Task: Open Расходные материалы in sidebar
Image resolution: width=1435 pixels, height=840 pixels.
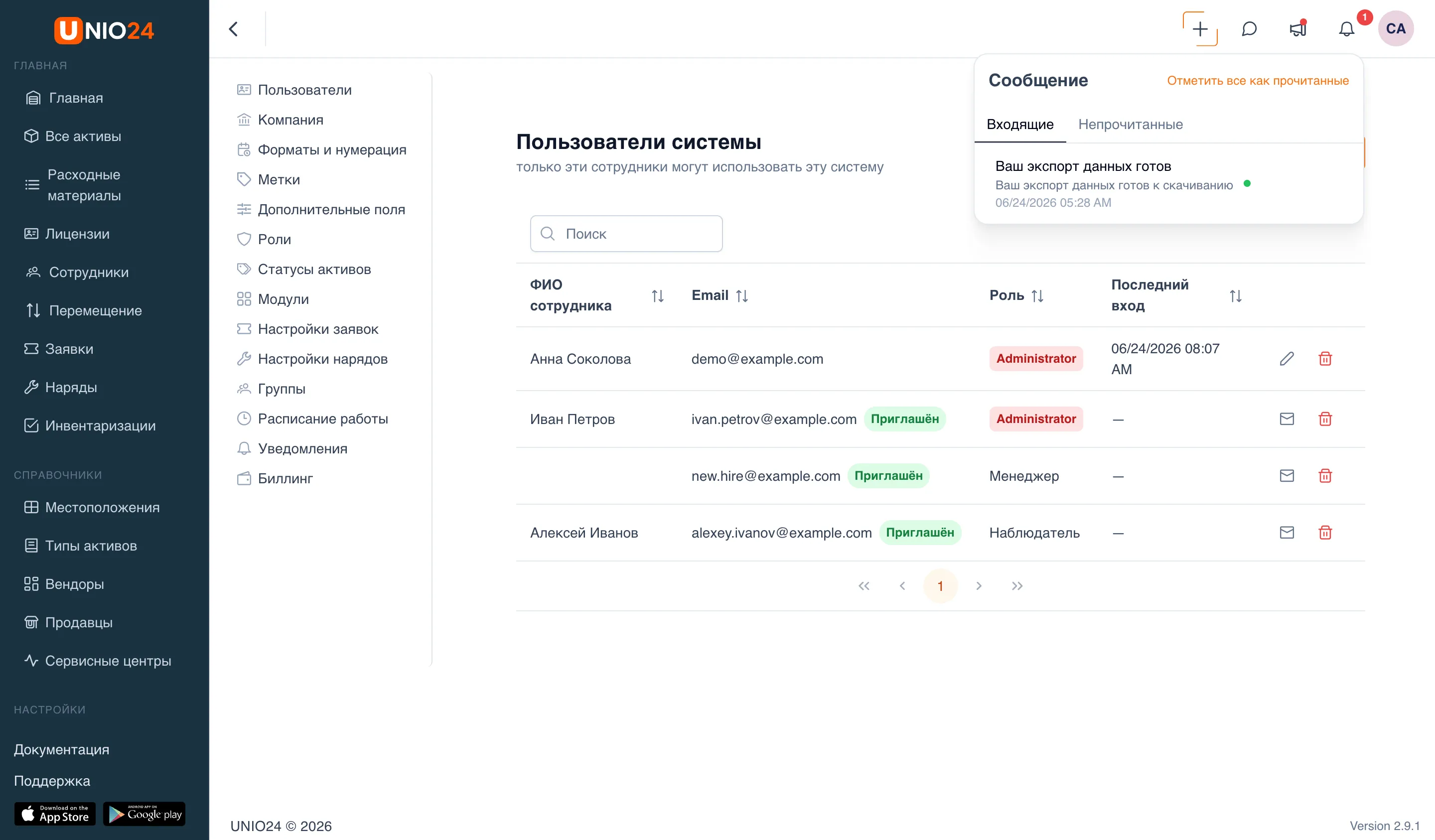Action: click(72, 185)
